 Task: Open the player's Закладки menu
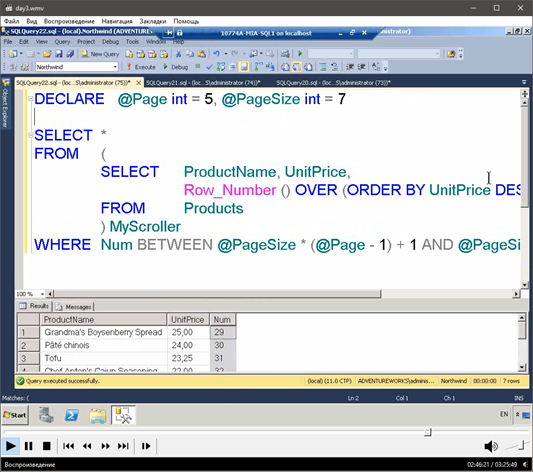pyautogui.click(x=153, y=21)
